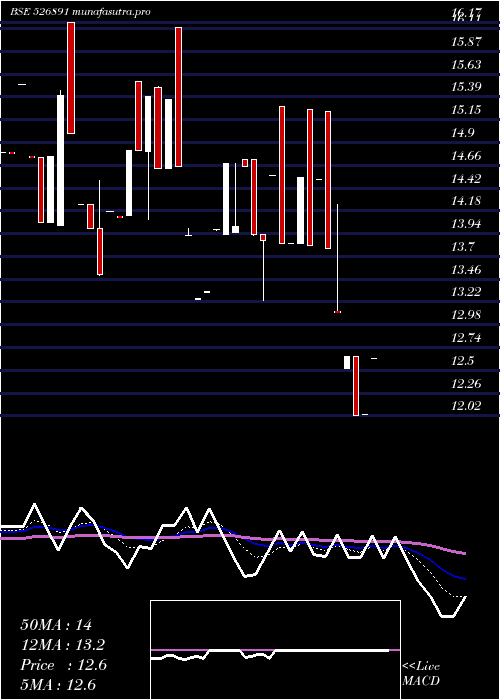Viewport: 500px width, 700px height.
Task: Click the 12MA : 13.2 readout
Action: pos(63,645)
